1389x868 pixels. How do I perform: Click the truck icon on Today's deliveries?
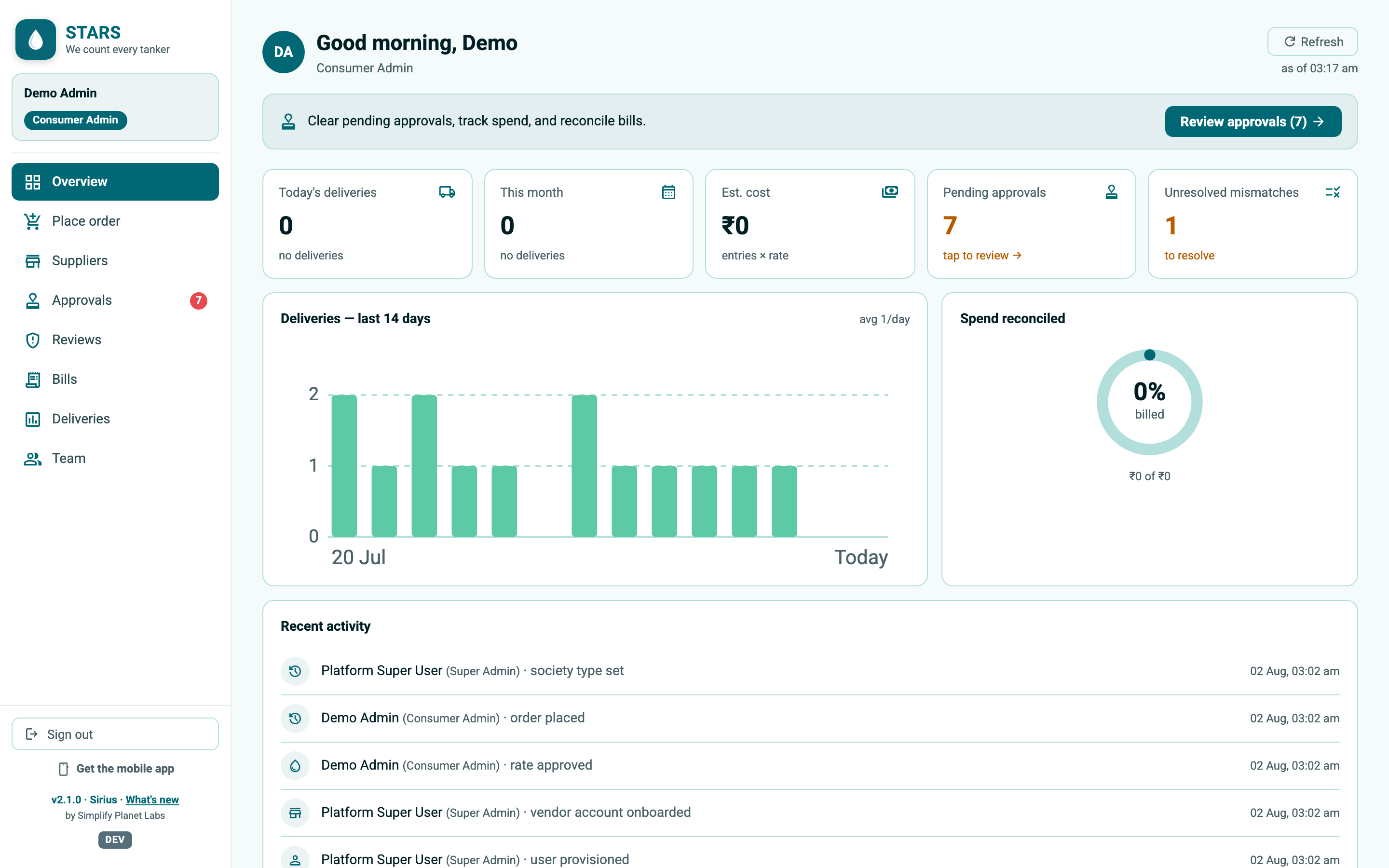point(447,192)
